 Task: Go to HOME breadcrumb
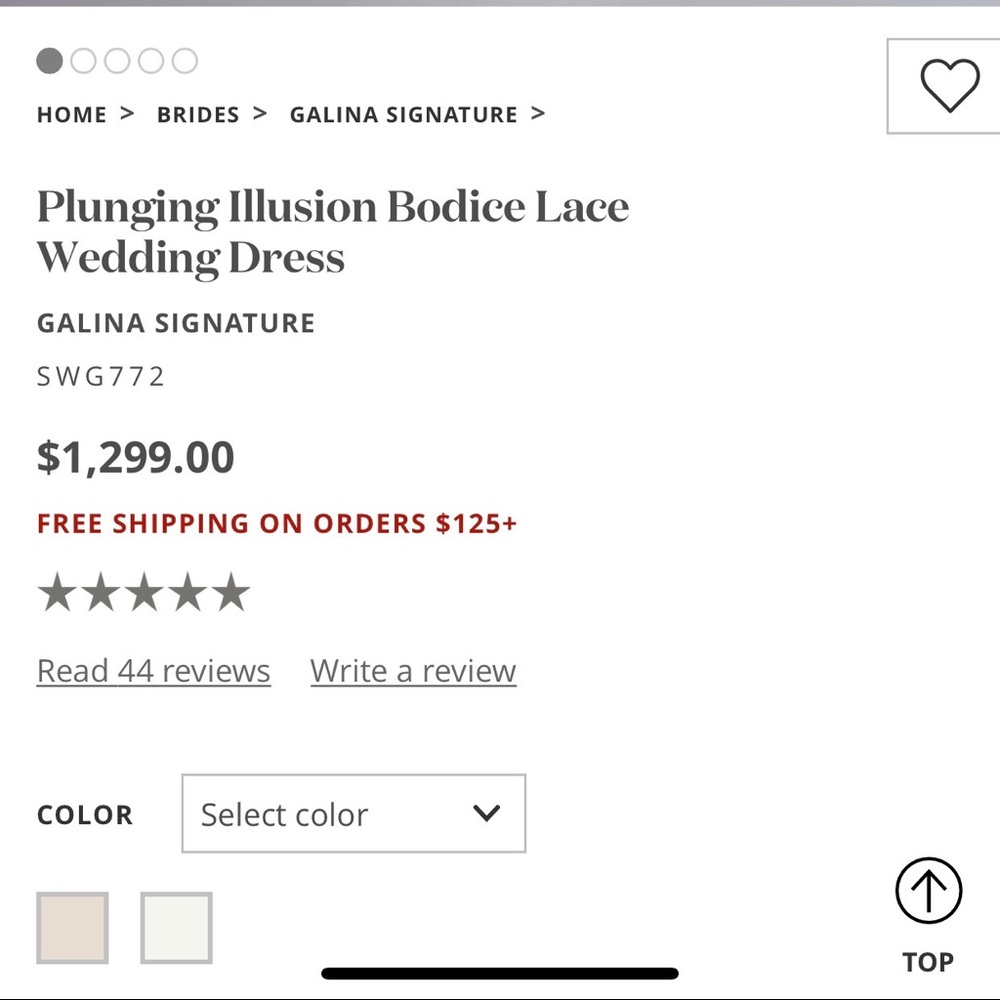point(71,115)
